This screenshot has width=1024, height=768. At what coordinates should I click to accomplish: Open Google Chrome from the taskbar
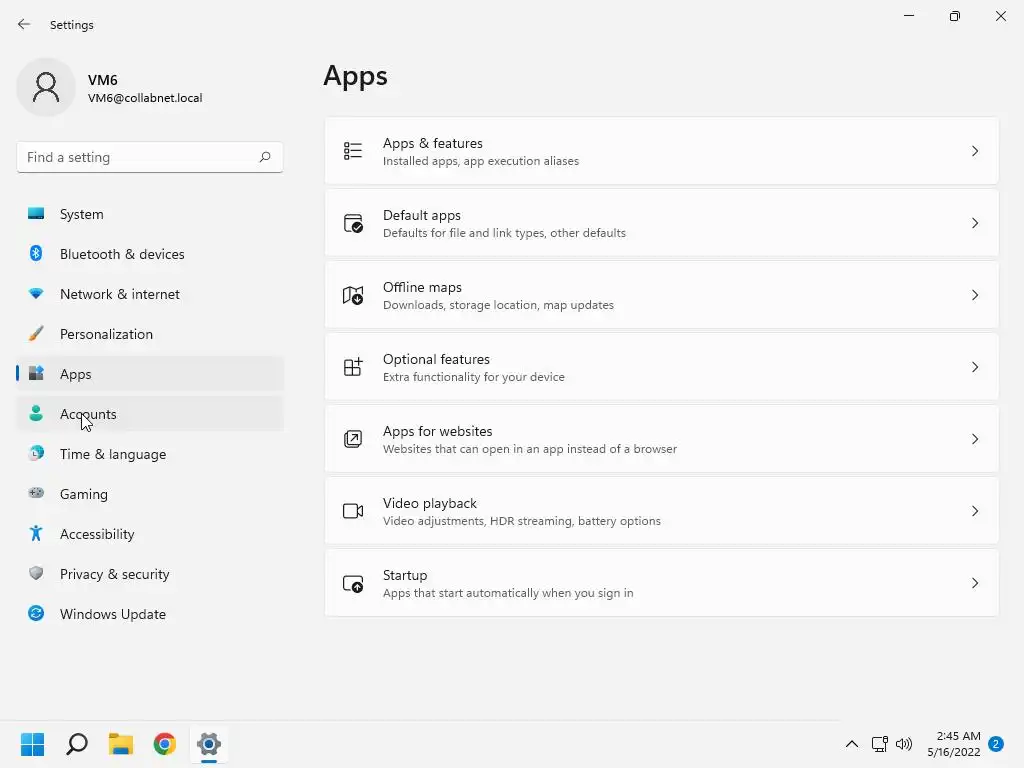[x=165, y=744]
